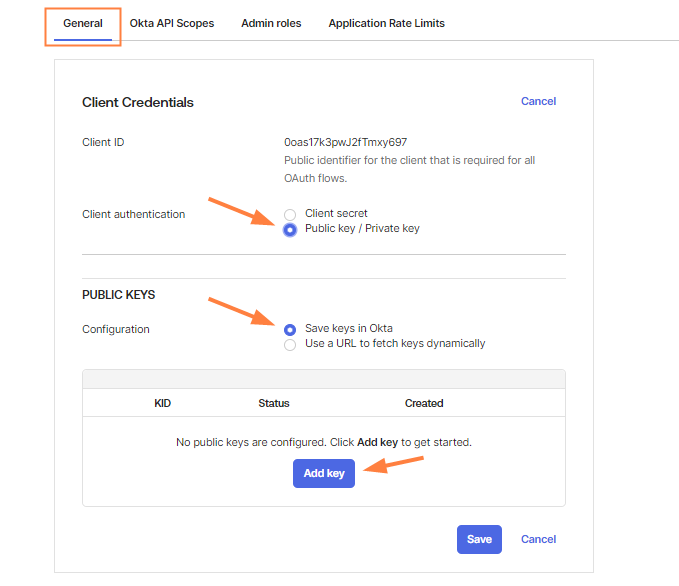The width and height of the screenshot is (679, 586).
Task: Click the Created column header
Action: [424, 403]
